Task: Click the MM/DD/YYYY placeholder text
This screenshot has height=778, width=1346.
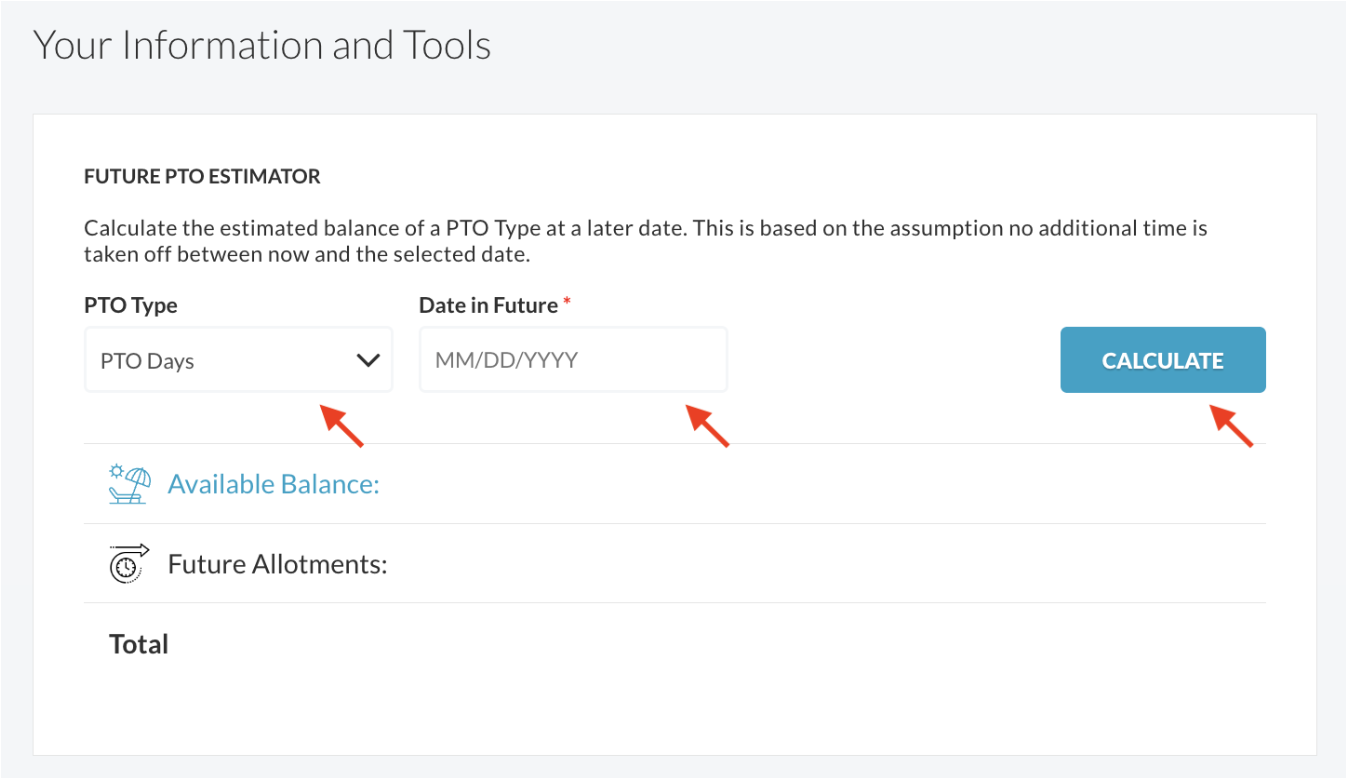Action: tap(506, 361)
